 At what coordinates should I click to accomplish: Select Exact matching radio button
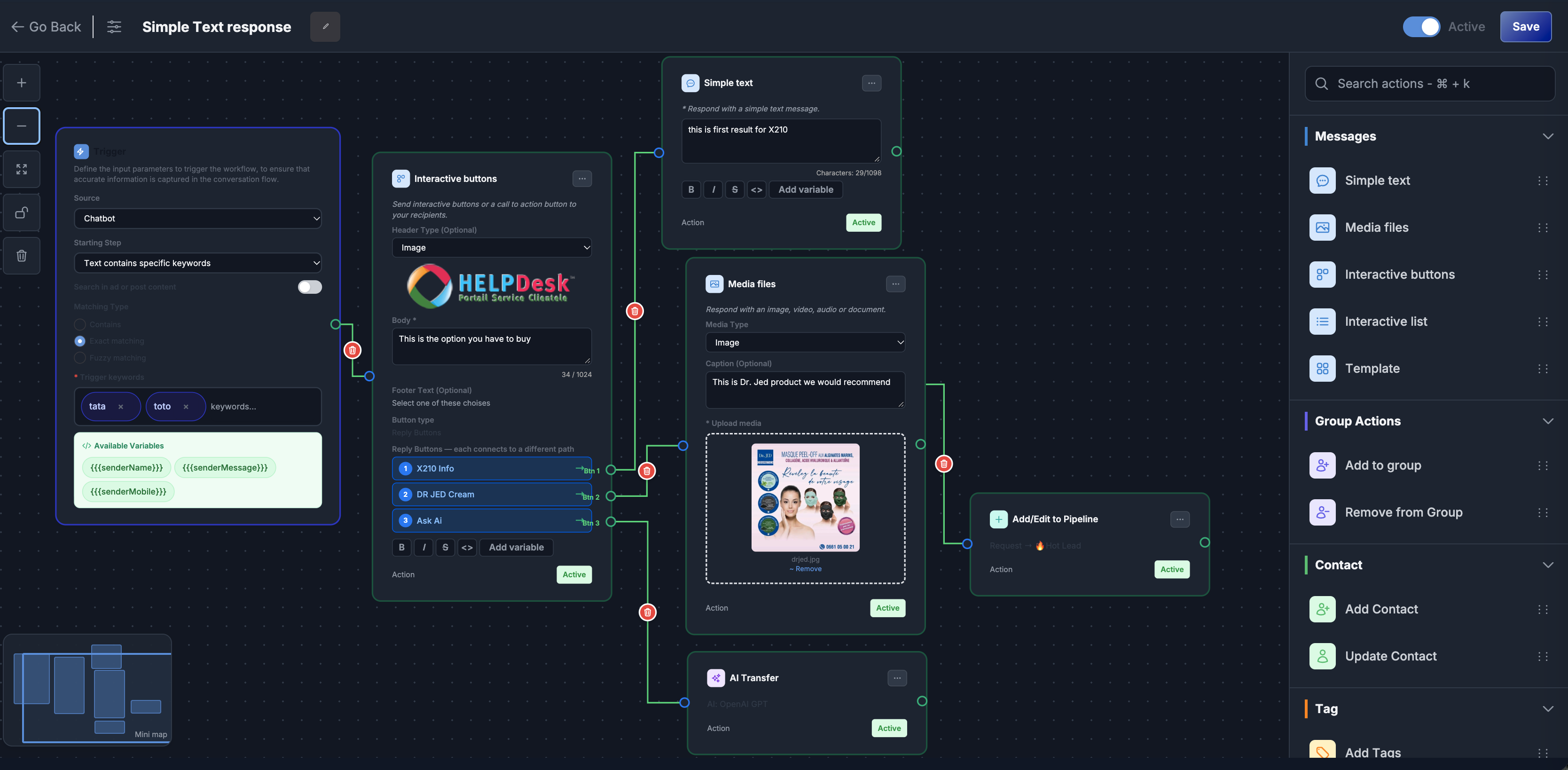tap(80, 341)
